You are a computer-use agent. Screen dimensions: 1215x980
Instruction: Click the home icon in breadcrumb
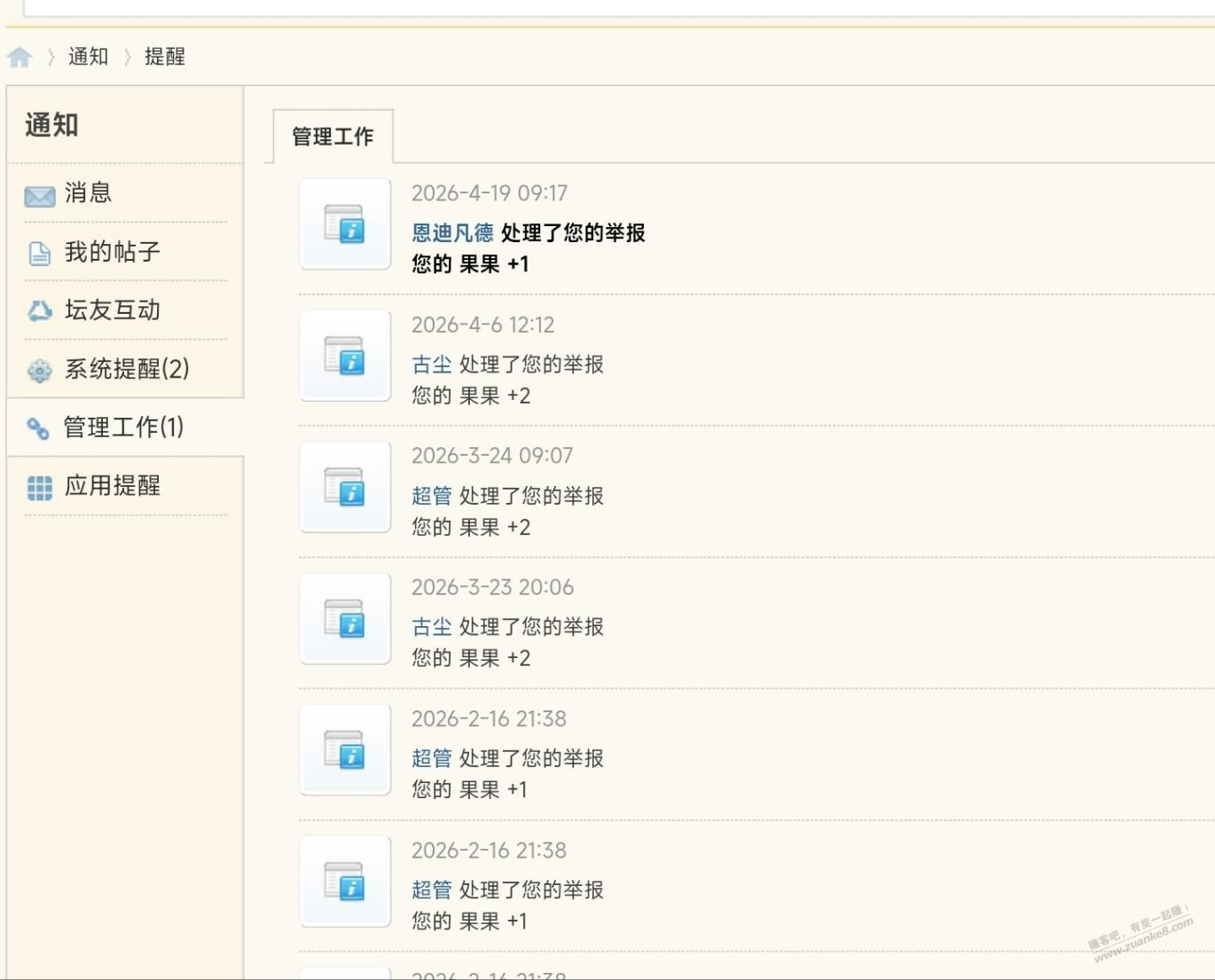[20, 58]
